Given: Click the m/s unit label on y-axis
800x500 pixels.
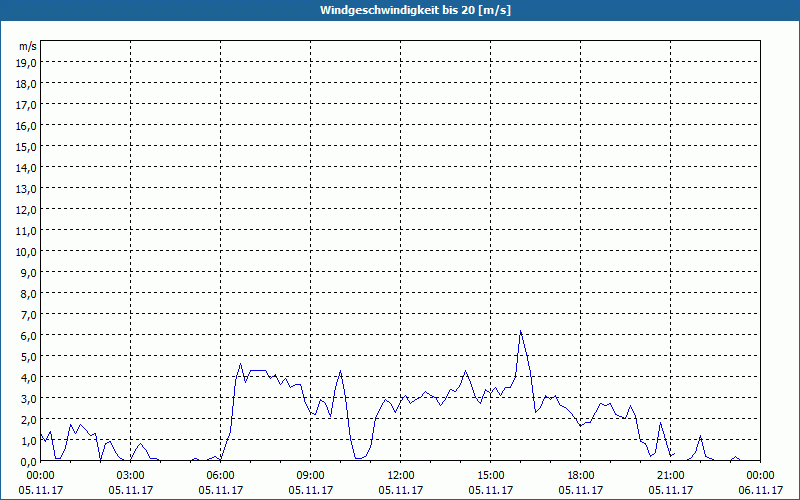Looking at the screenshot, I should (28, 46).
